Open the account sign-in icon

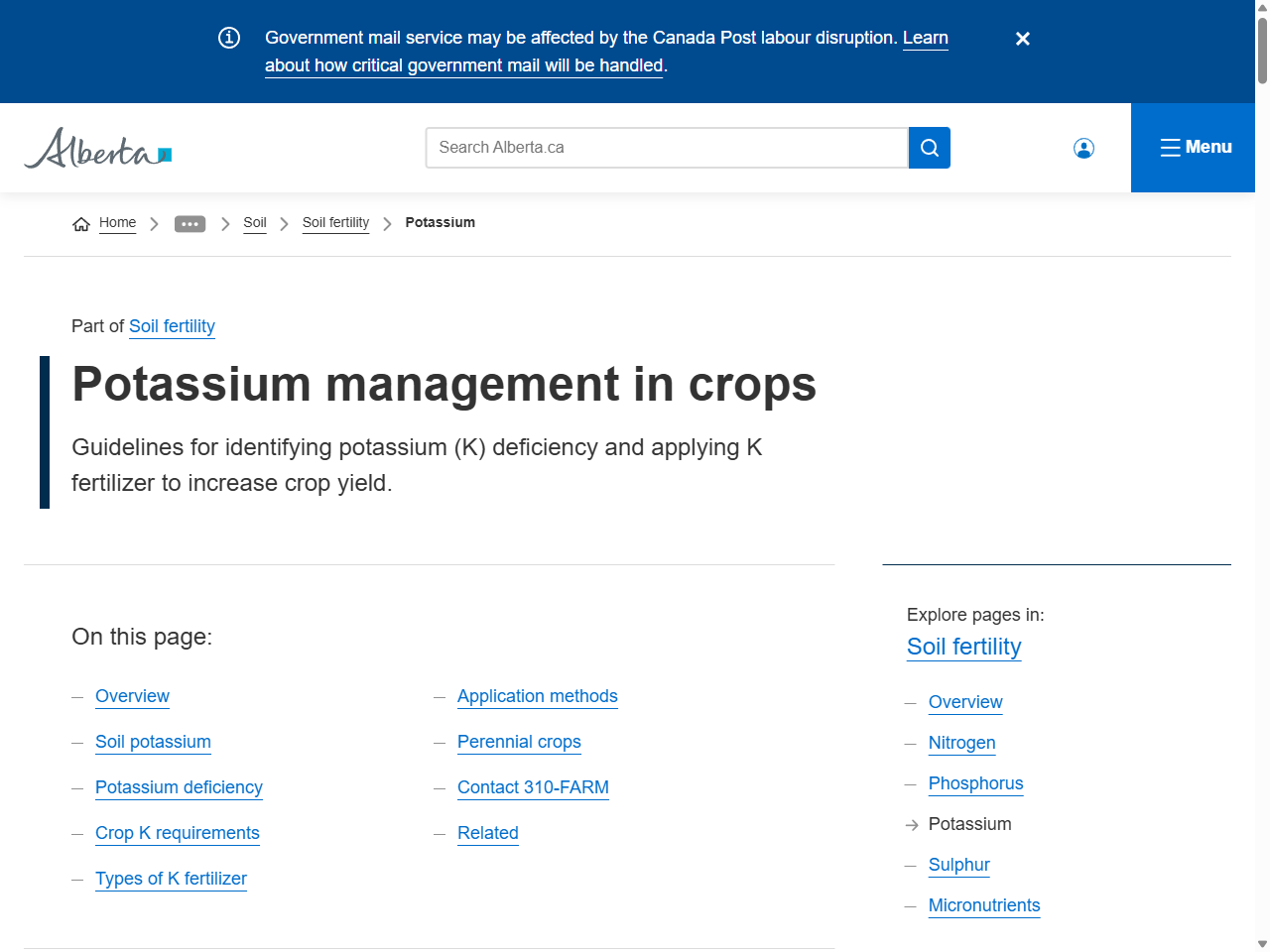pyautogui.click(x=1083, y=147)
